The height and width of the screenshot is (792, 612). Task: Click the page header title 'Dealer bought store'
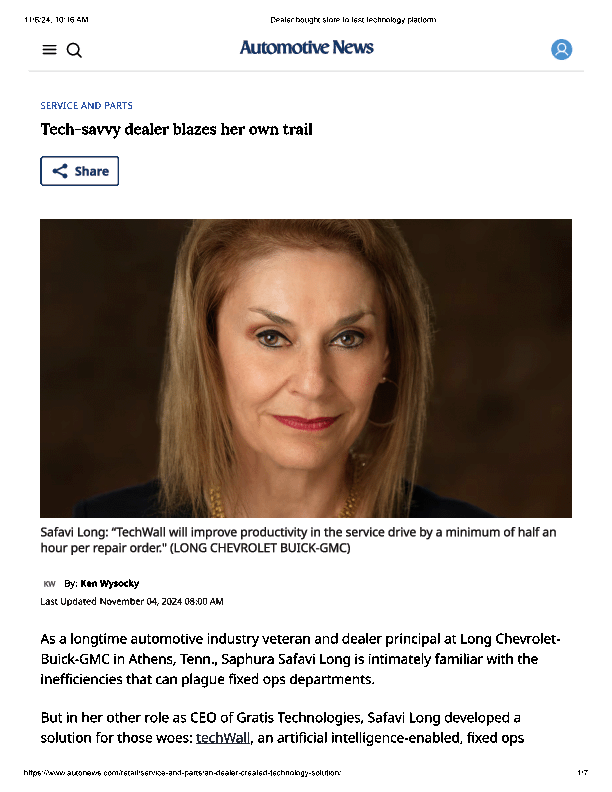pos(353,20)
